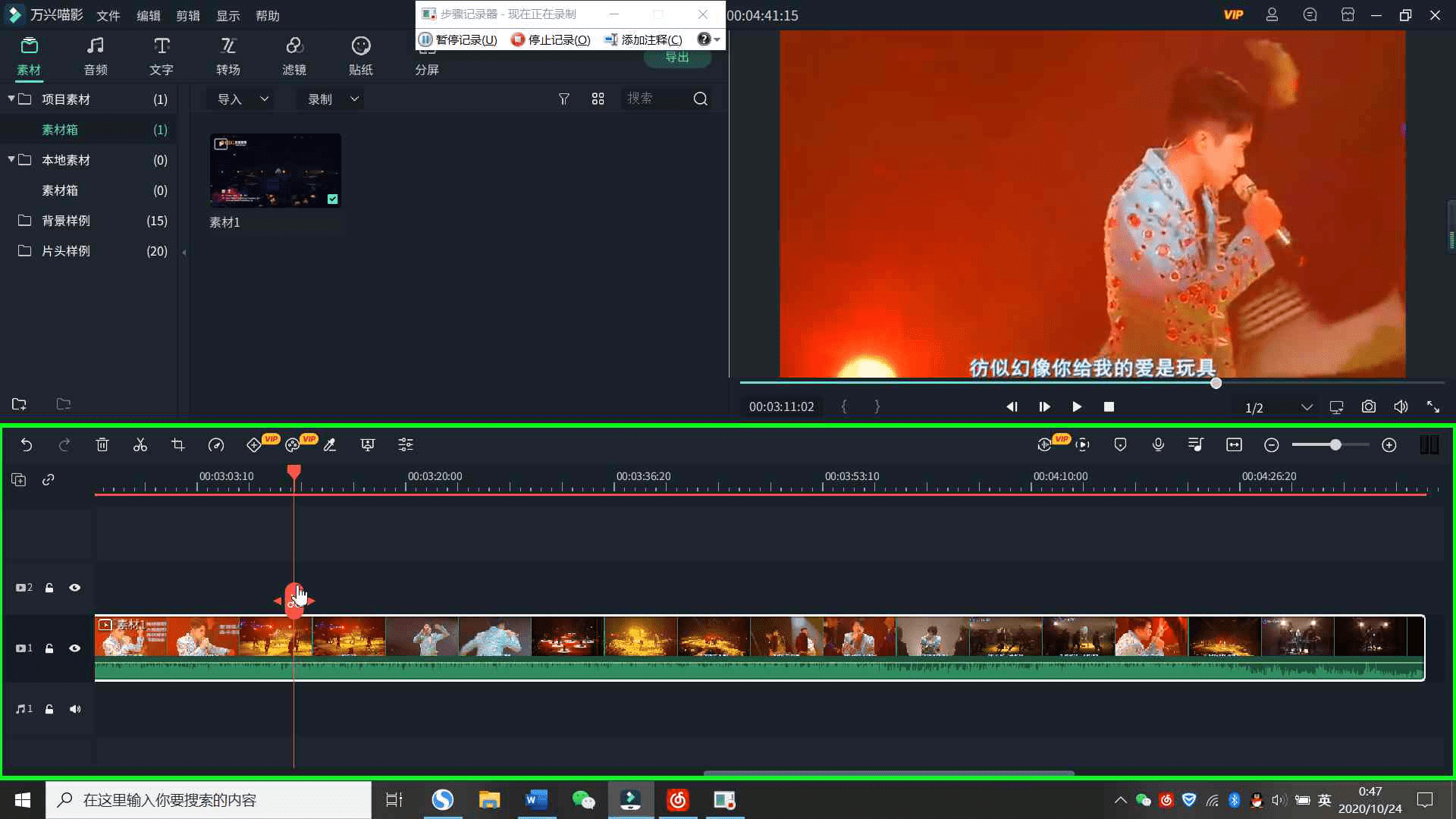Click the timeline zoom slider handle

[1335, 445]
